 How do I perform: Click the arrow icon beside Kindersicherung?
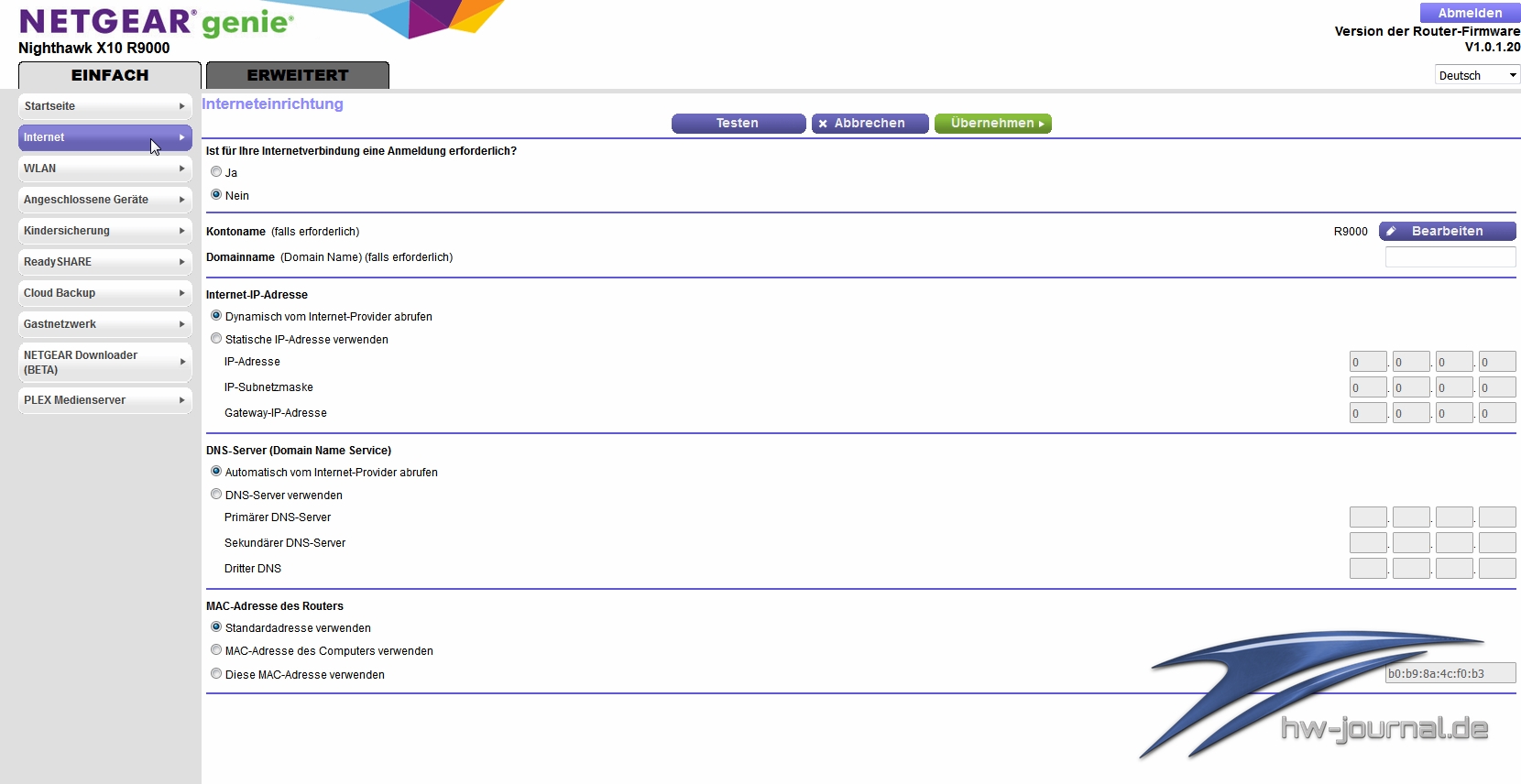tap(181, 231)
